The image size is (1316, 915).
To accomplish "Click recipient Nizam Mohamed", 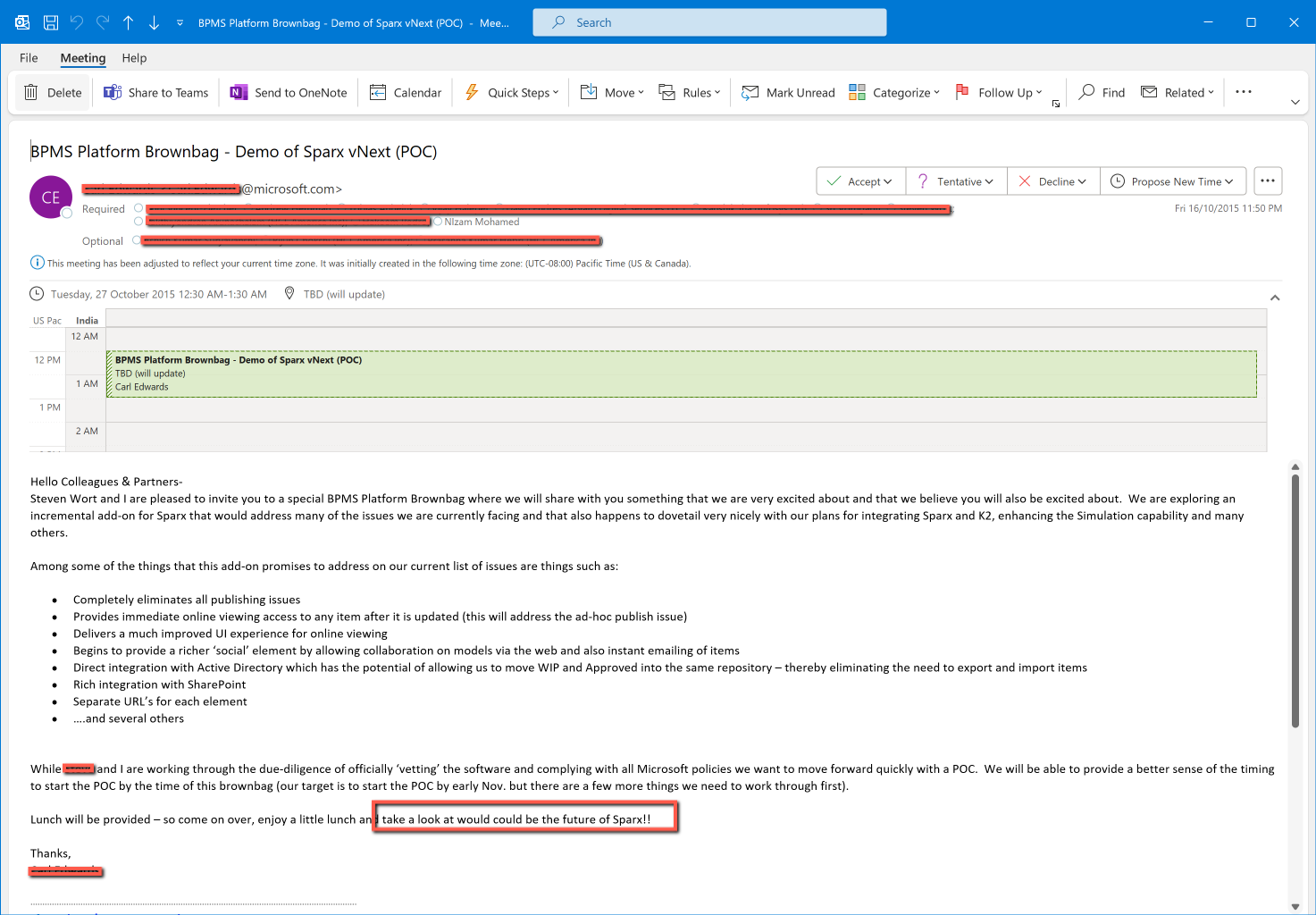I will [482, 222].
